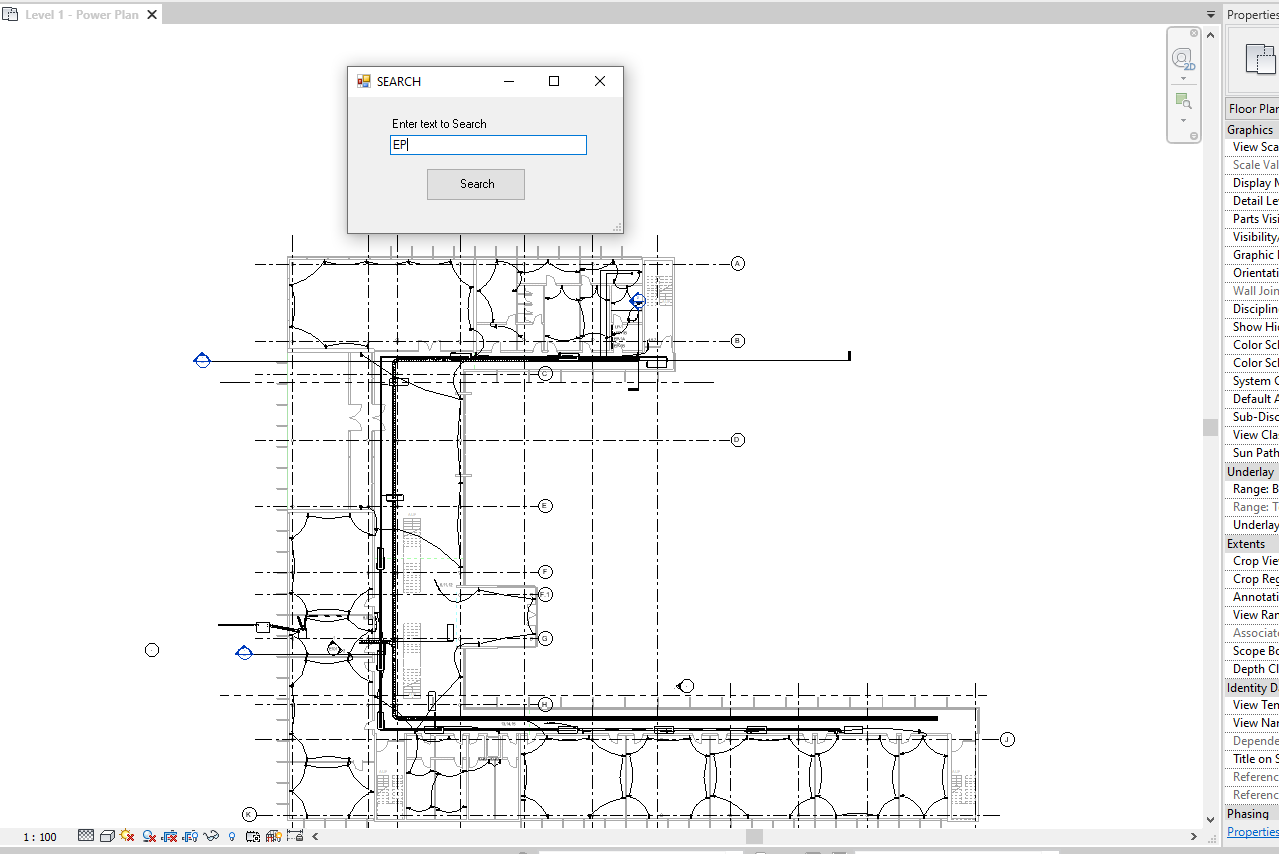The height and width of the screenshot is (854, 1279).
Task: Click the Enter text to Search field
Action: (488, 145)
